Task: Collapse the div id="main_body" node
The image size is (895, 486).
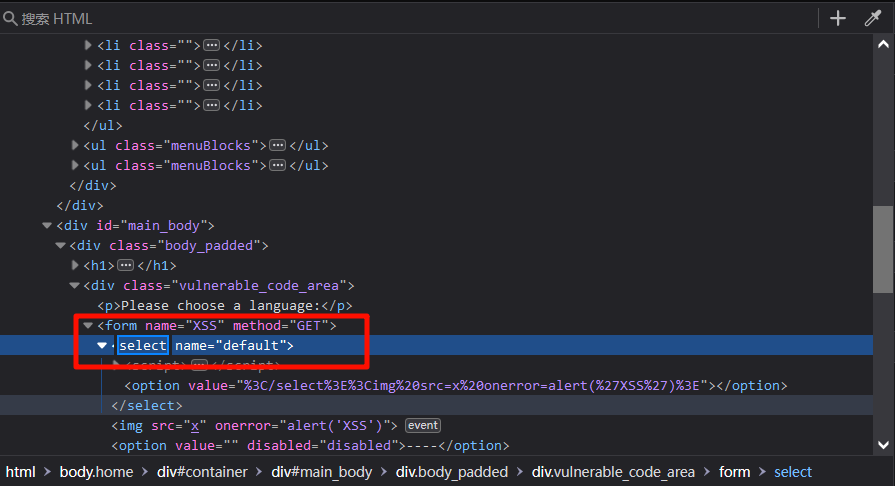Action: click(47, 226)
